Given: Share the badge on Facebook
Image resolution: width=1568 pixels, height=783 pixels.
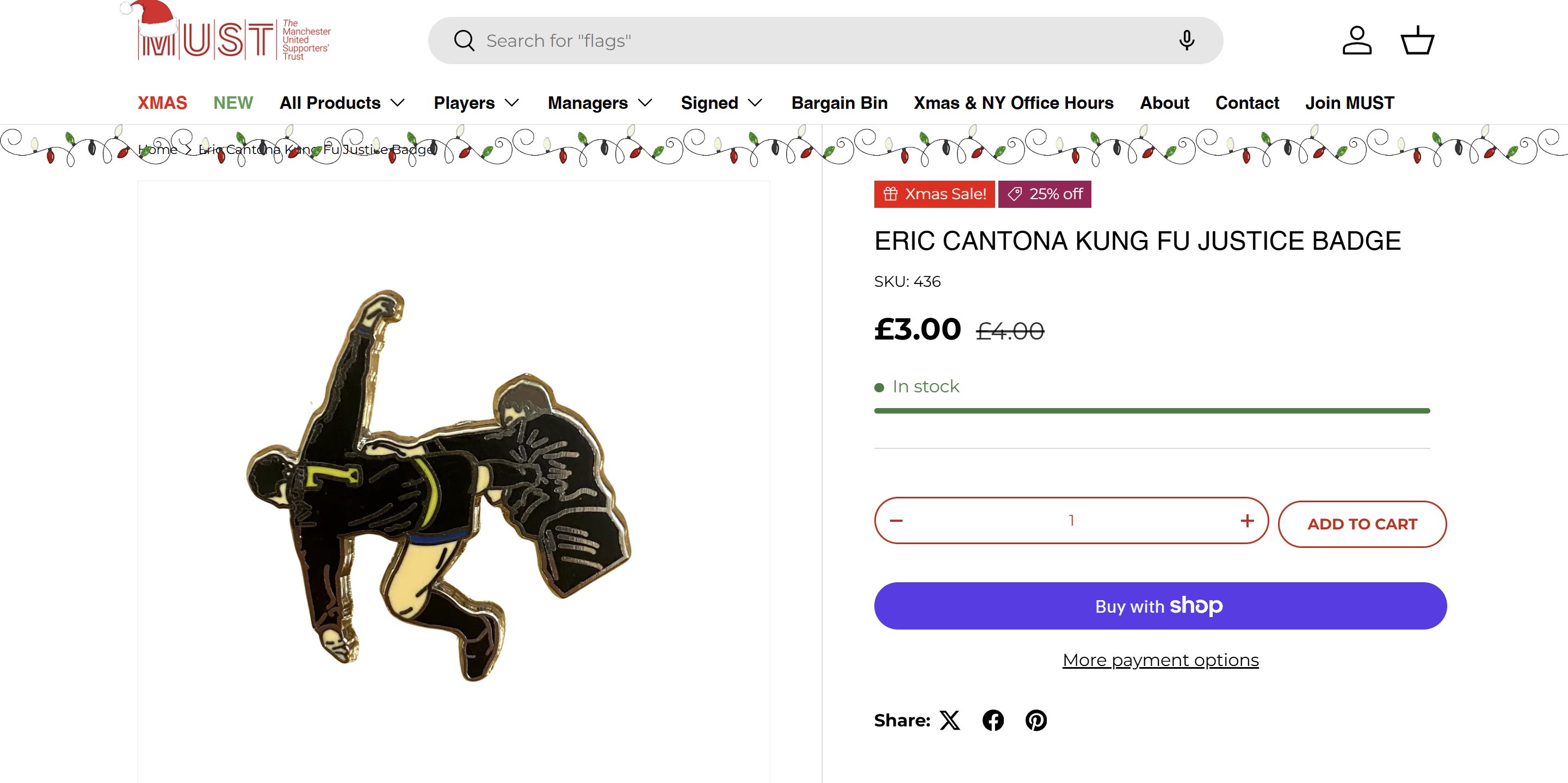Looking at the screenshot, I should point(993,720).
